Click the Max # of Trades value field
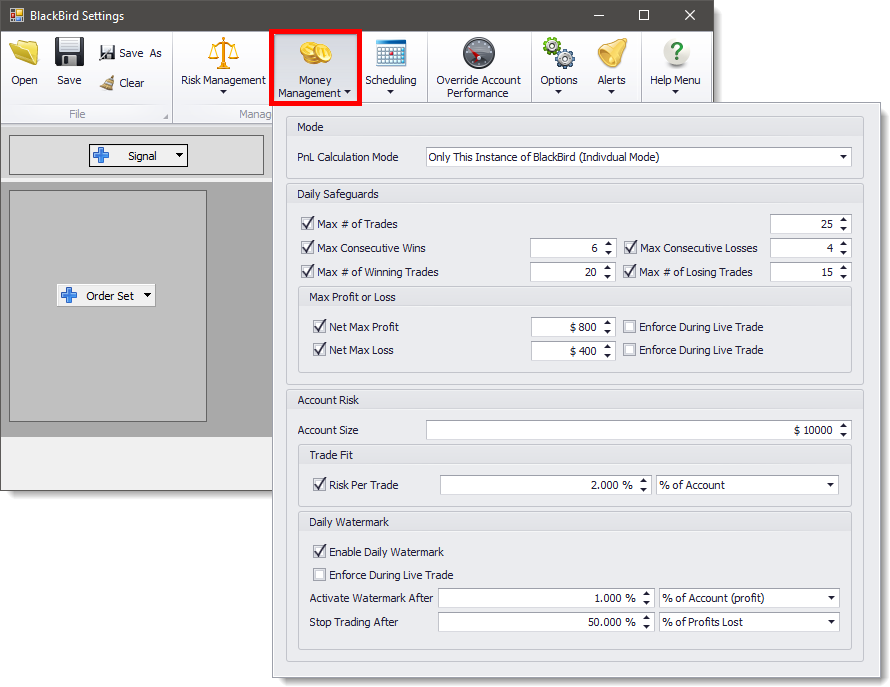This screenshot has height=687, width=890. (x=804, y=224)
